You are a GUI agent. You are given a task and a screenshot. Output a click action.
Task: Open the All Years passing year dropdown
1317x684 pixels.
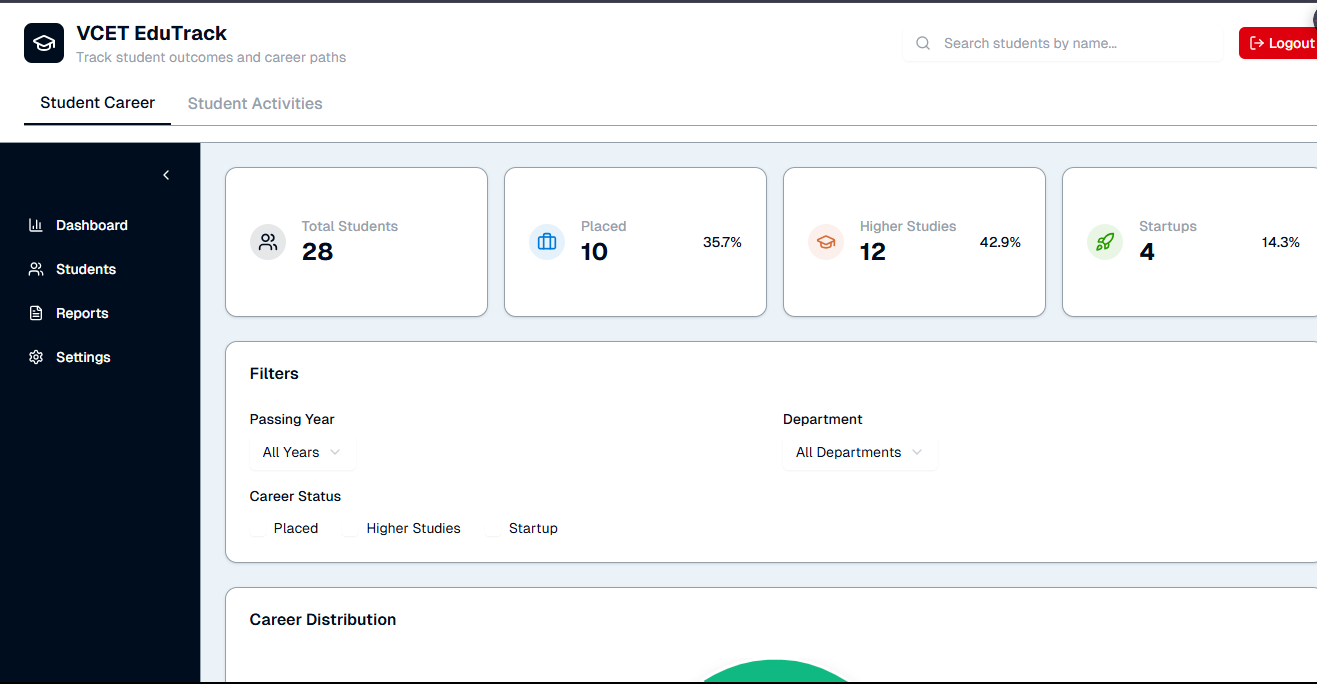coord(302,452)
